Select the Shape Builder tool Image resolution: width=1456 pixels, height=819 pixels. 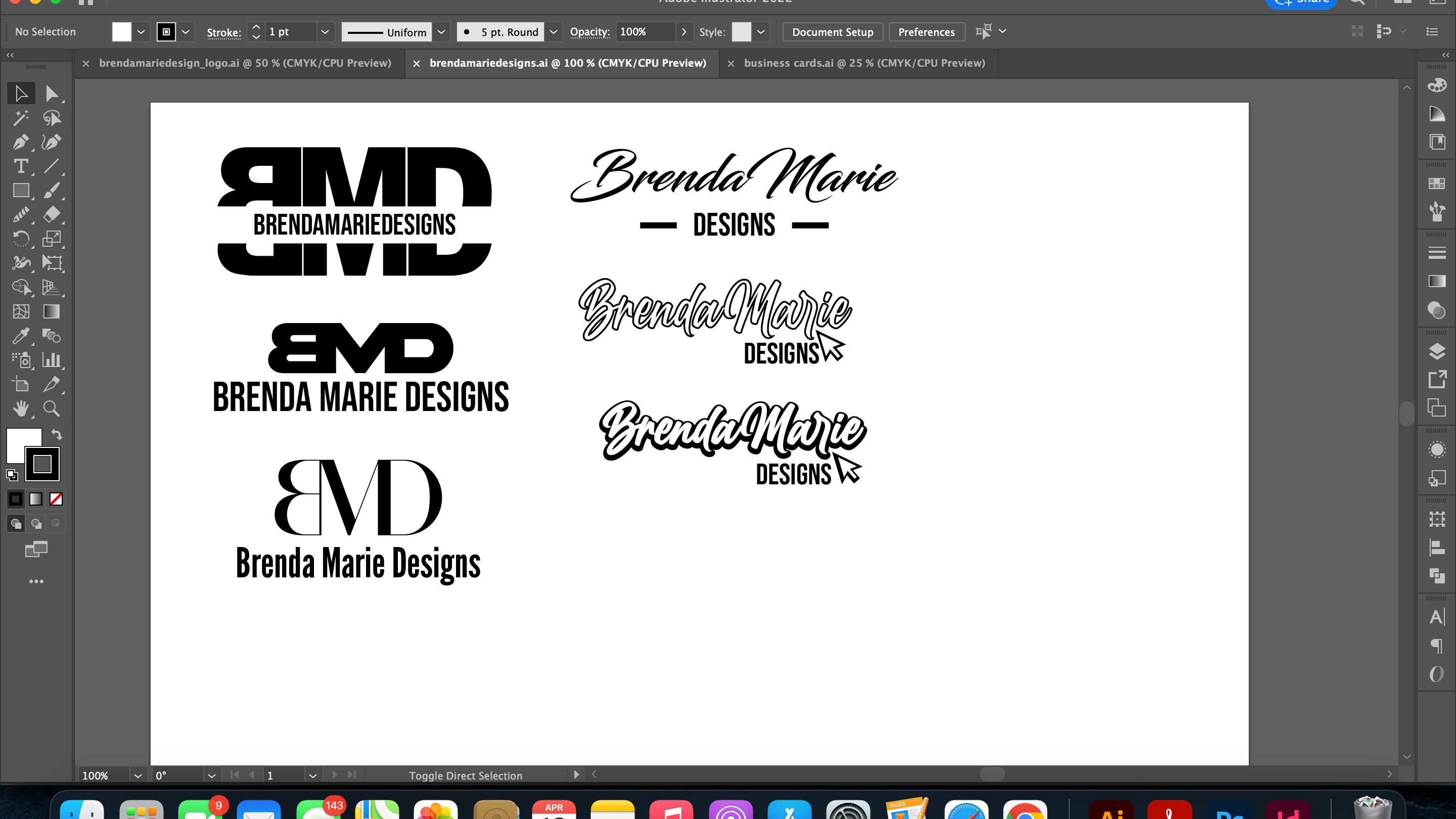(x=21, y=287)
